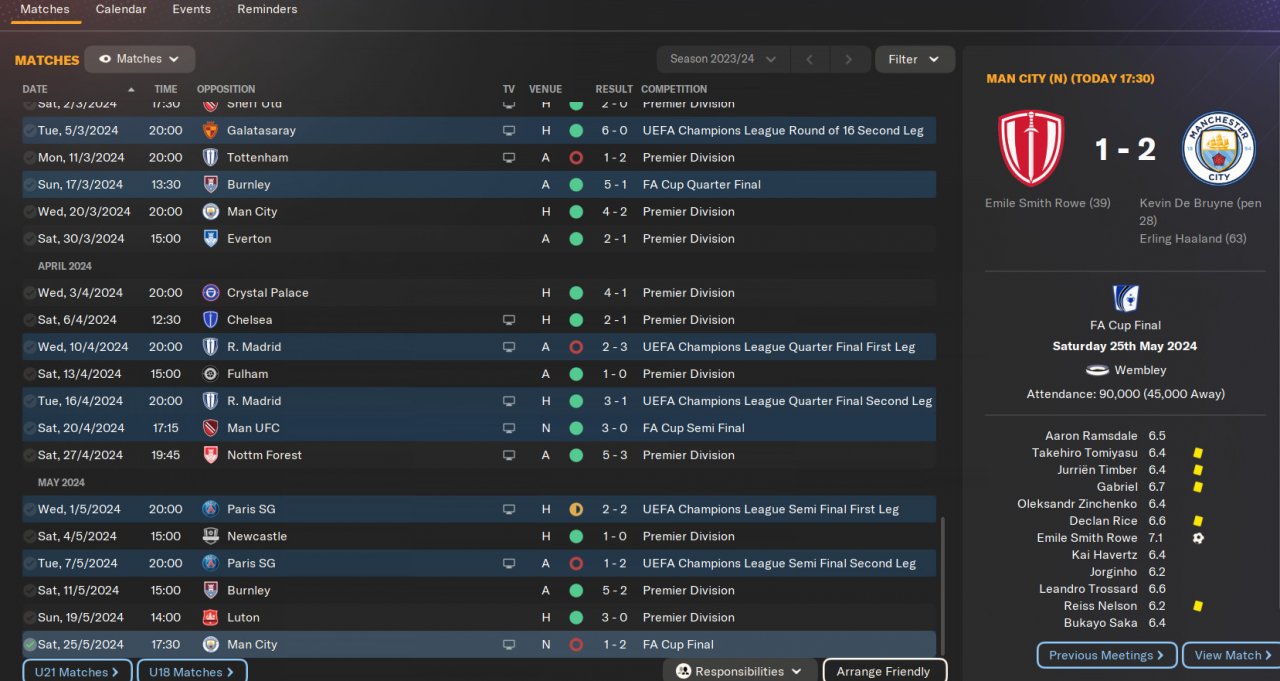1280x681 pixels.
Task: Click the Nottm Forest 5 - 3 result
Action: 614,455
